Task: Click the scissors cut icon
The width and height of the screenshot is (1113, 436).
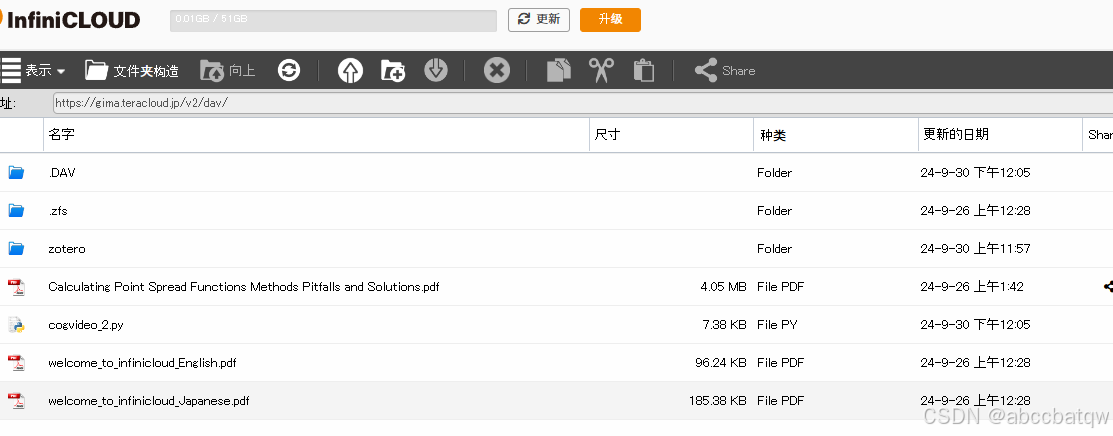Action: [x=601, y=70]
